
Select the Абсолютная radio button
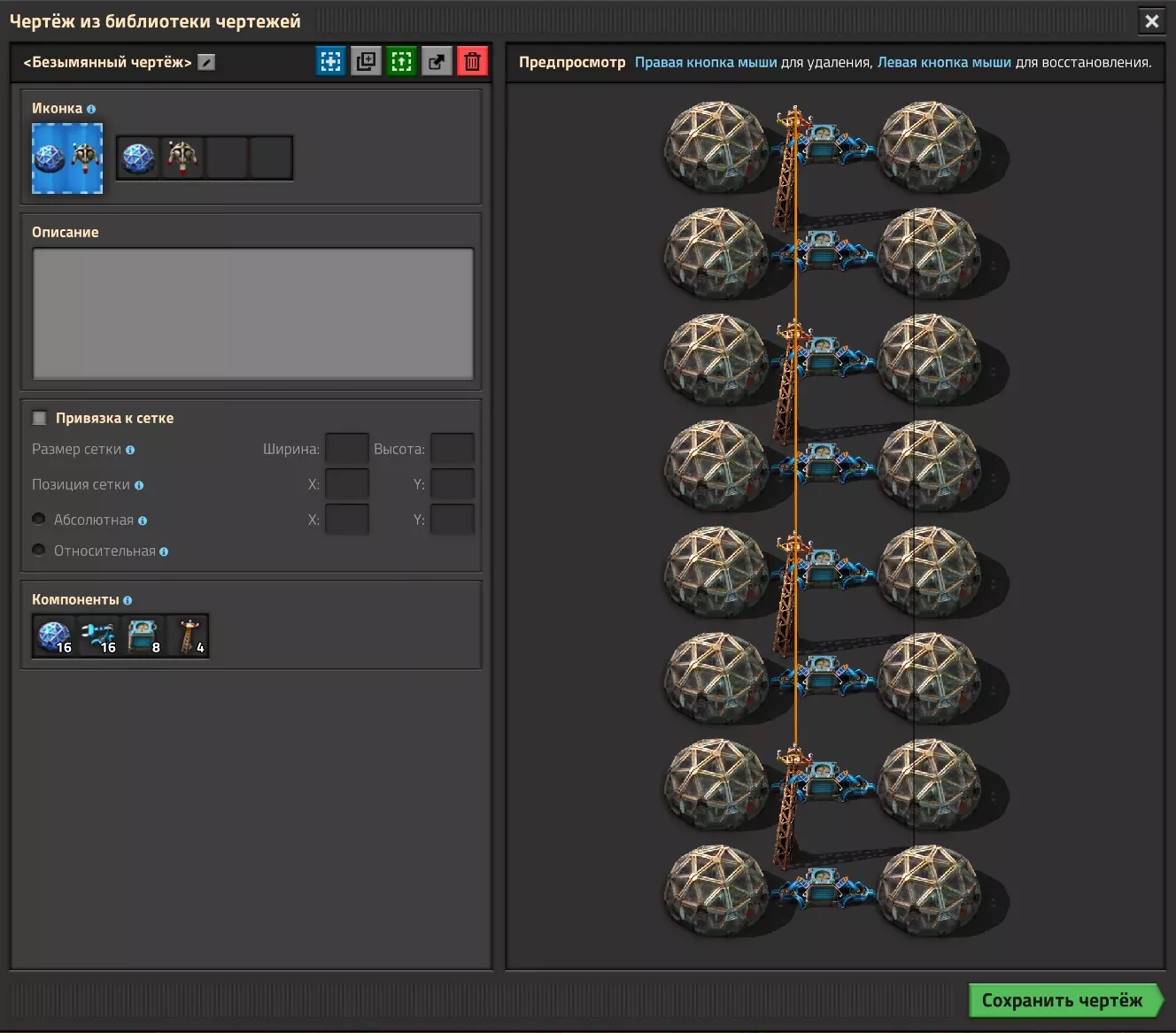pyautogui.click(x=39, y=519)
